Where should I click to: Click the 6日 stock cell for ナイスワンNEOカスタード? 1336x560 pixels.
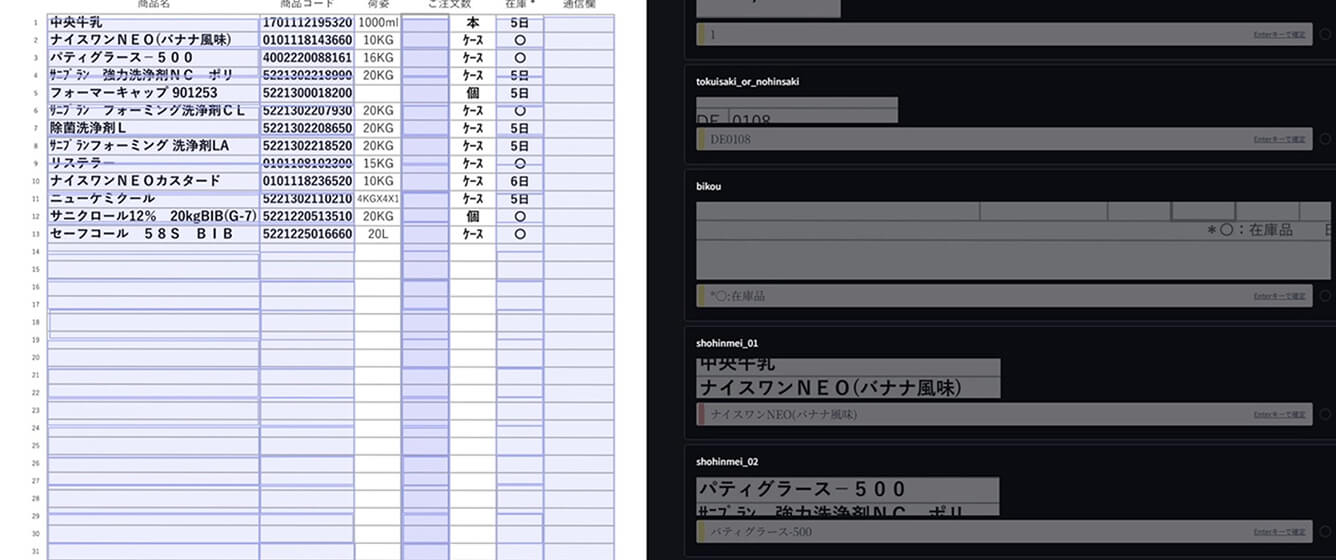[519, 181]
